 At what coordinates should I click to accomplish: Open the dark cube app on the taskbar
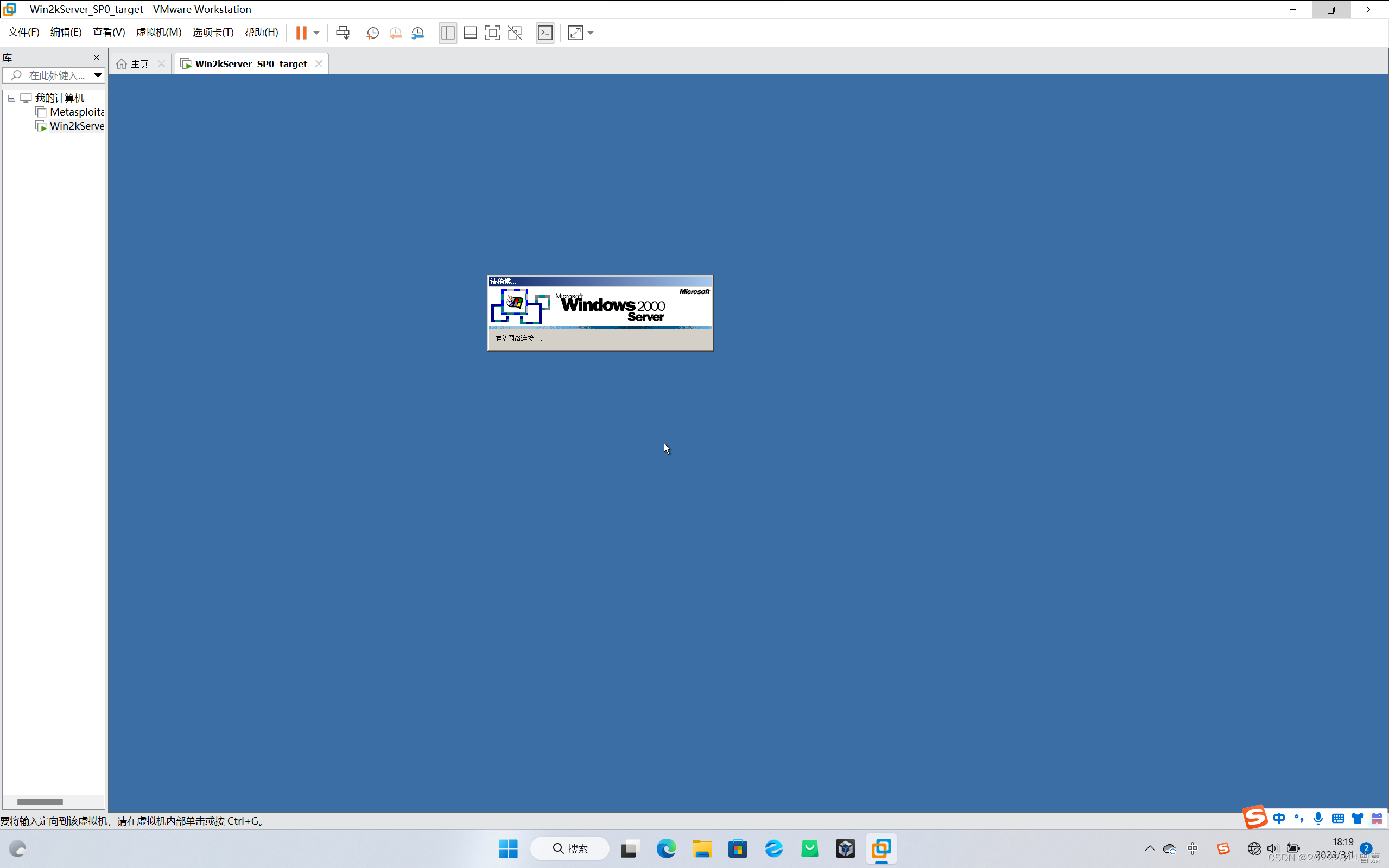coord(845,848)
